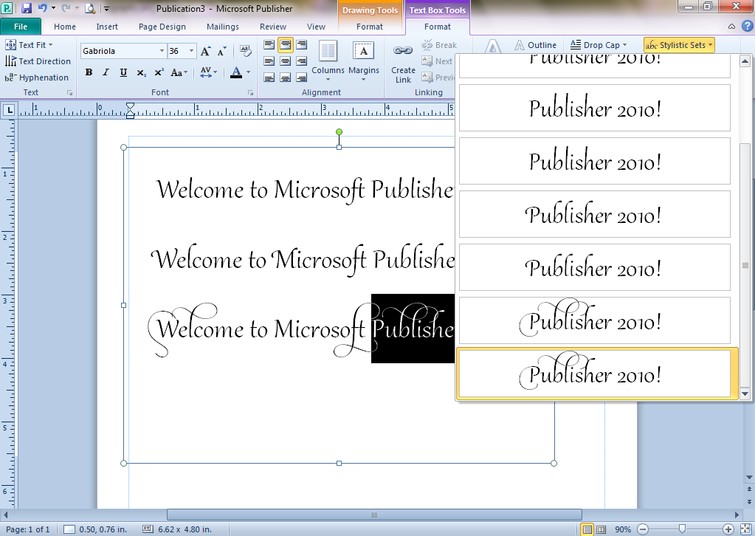
Task: Select Align Top Right alignment
Action: click(x=301, y=45)
